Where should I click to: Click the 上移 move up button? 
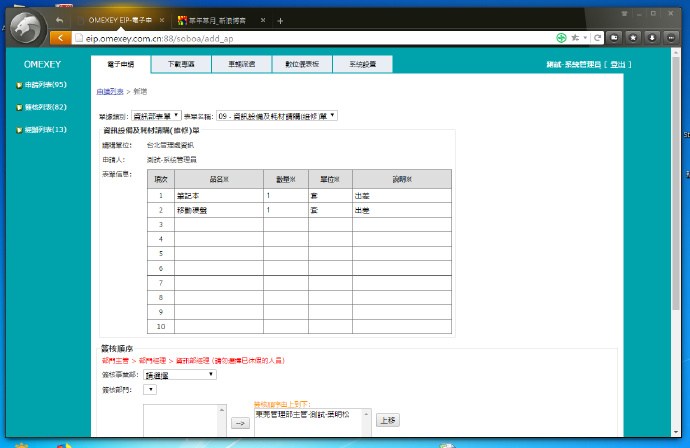[388, 420]
